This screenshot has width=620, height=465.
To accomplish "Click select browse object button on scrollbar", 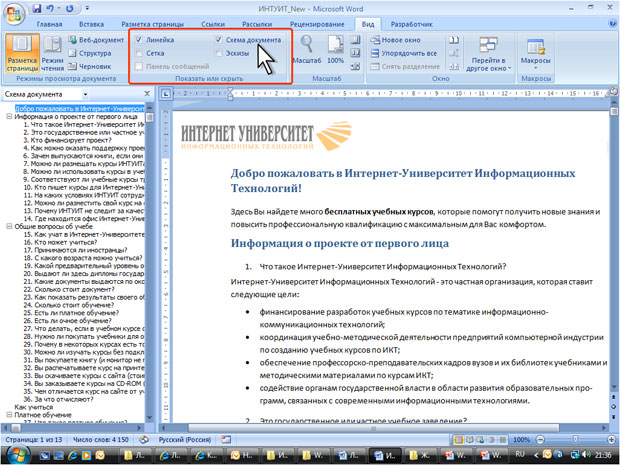I will 614,406.
